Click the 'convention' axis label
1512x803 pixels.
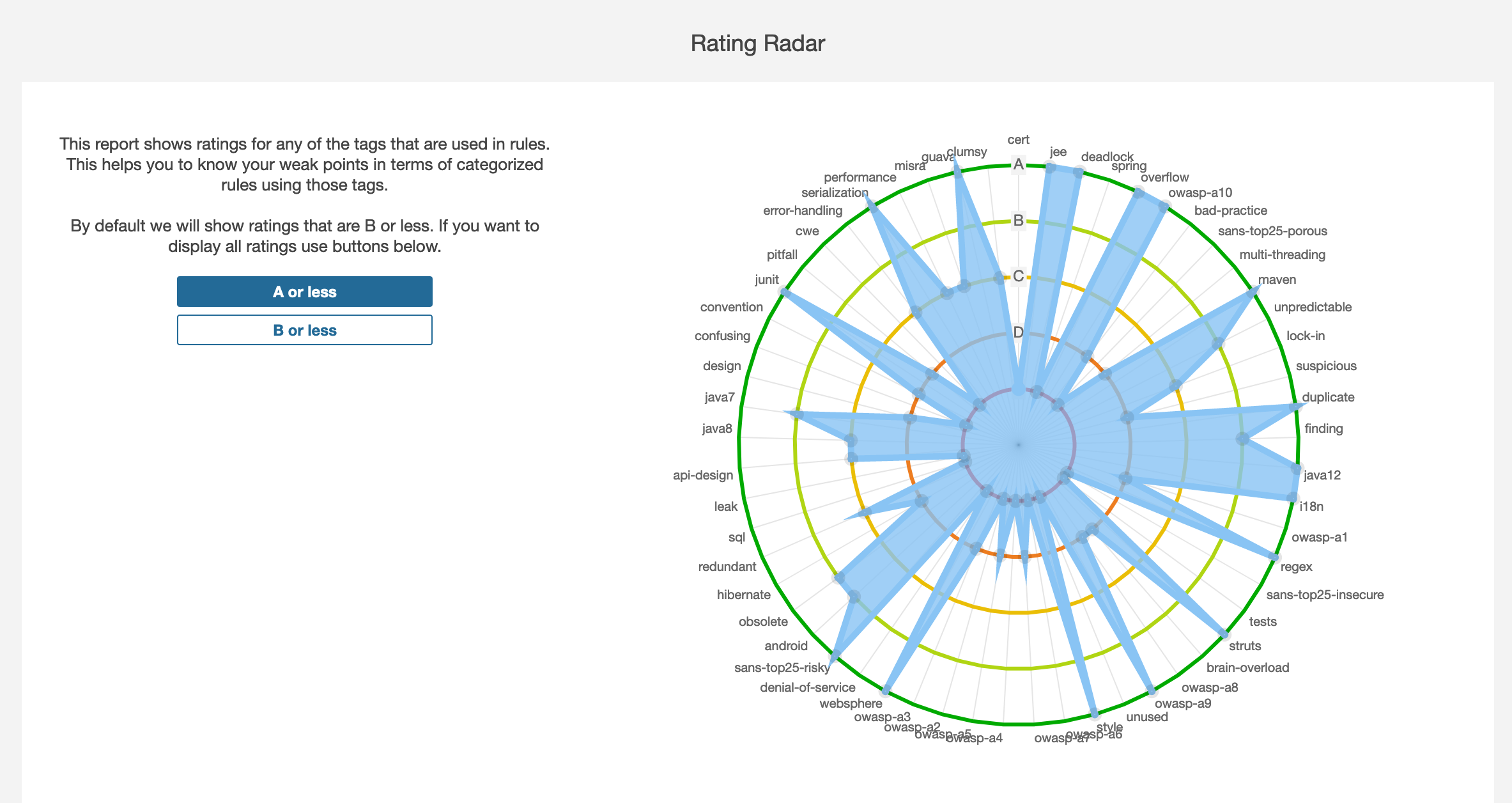pos(732,307)
